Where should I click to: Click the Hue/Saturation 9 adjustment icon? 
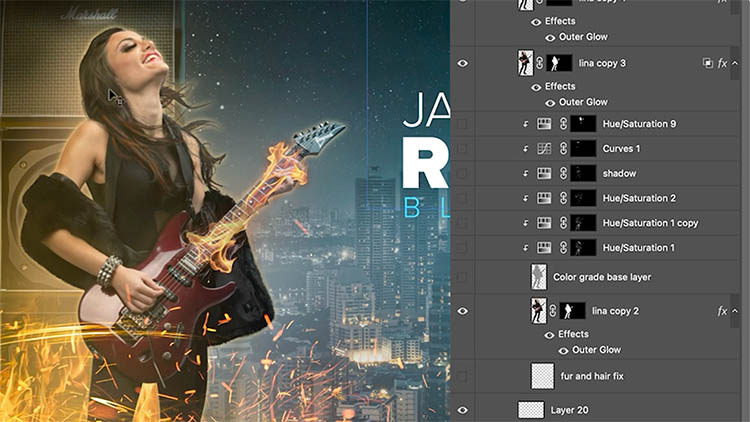[x=545, y=124]
